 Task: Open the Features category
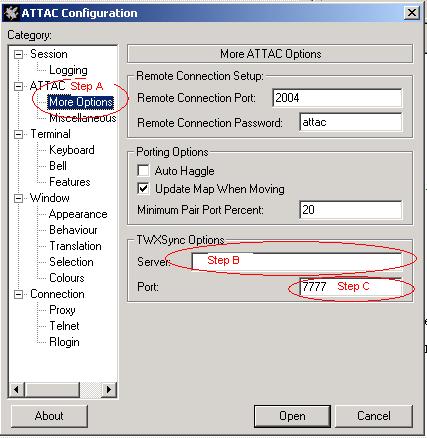click(70, 182)
